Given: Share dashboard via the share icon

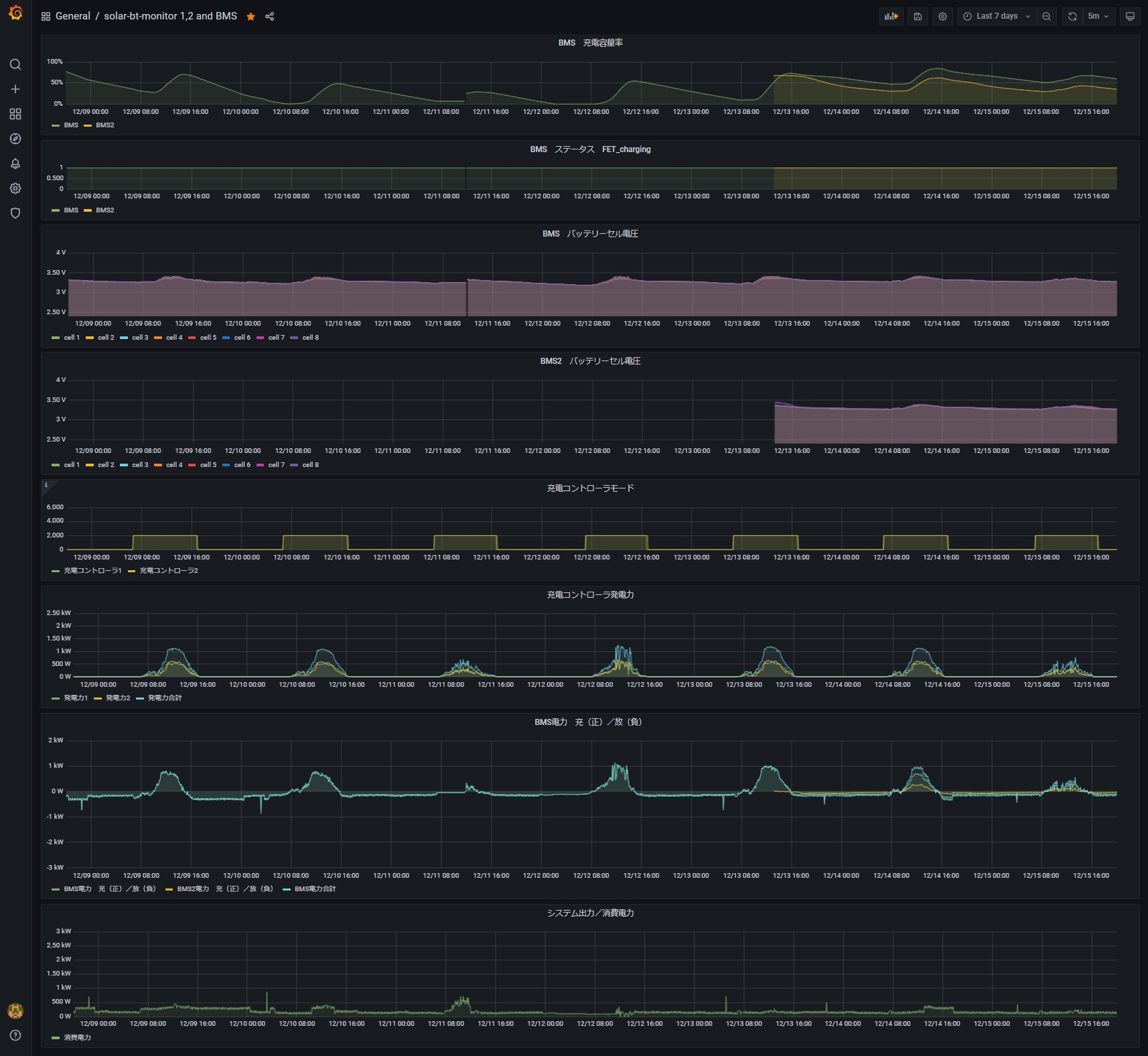Looking at the screenshot, I should coord(269,16).
